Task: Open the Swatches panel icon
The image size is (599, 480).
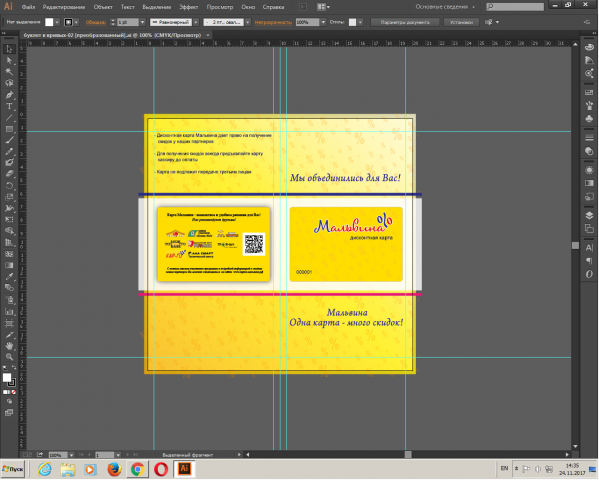Action: pyautogui.click(x=589, y=92)
